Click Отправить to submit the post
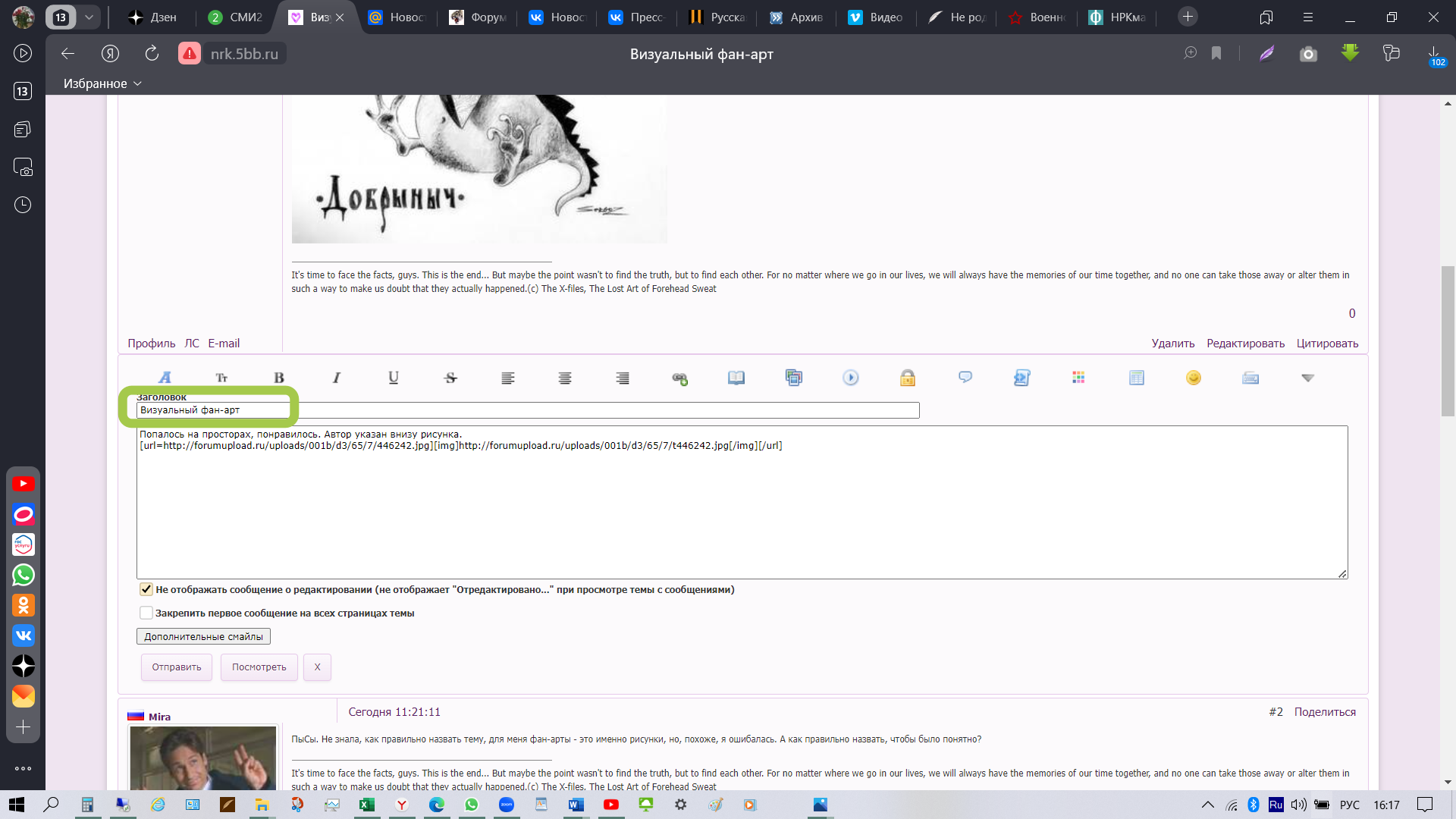Screen dimensions: 1456x819 point(177,667)
